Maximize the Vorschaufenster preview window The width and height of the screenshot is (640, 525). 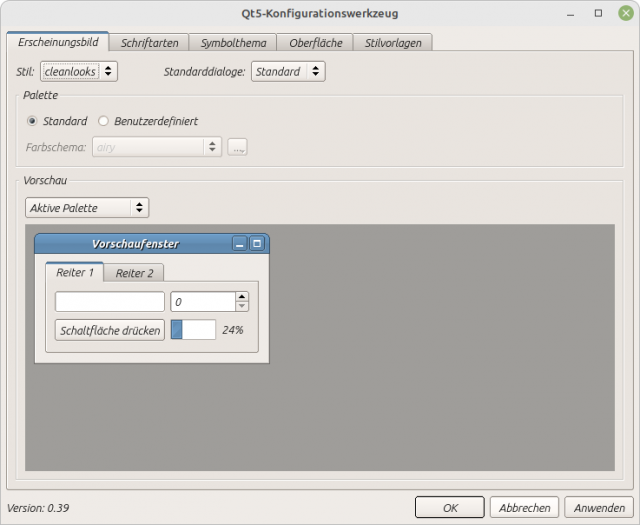257,244
